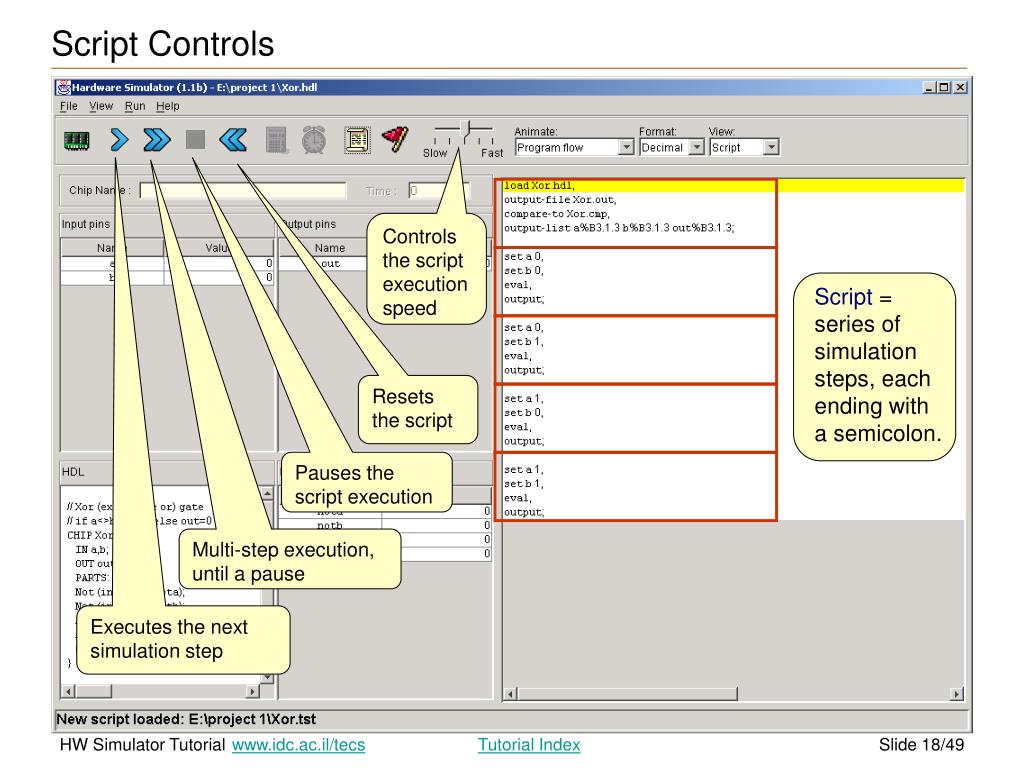
Task: Close the Hardware Simulator window
Action: (x=960, y=87)
